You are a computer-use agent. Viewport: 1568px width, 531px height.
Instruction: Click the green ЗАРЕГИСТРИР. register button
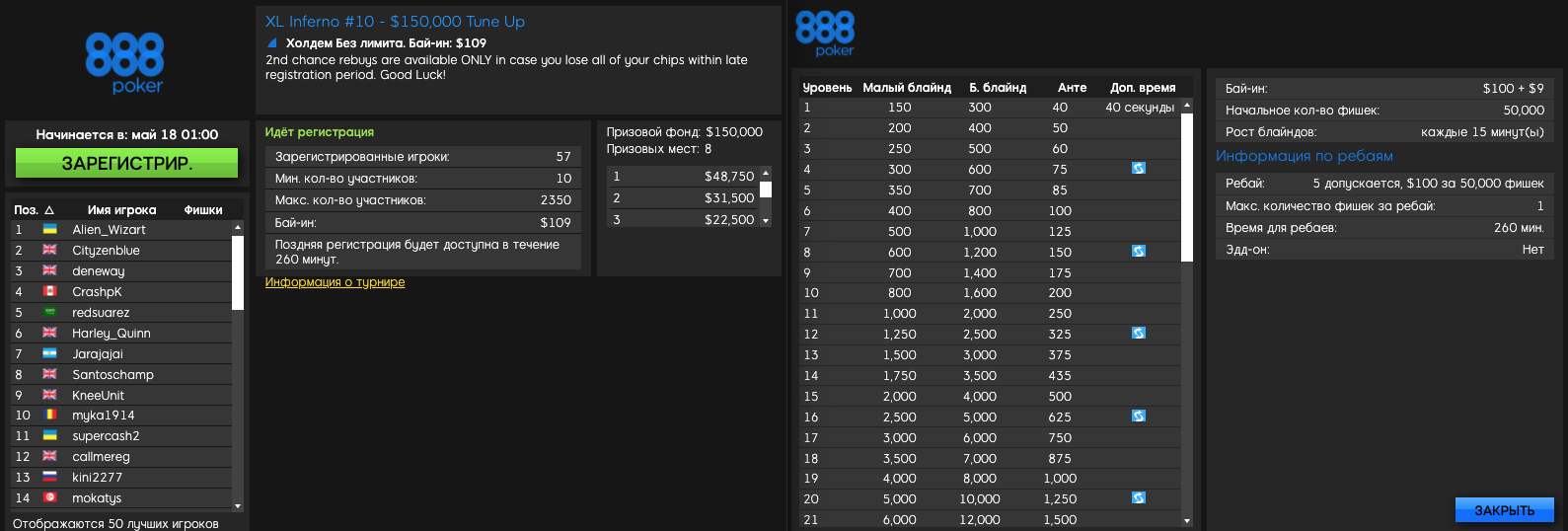(126, 163)
